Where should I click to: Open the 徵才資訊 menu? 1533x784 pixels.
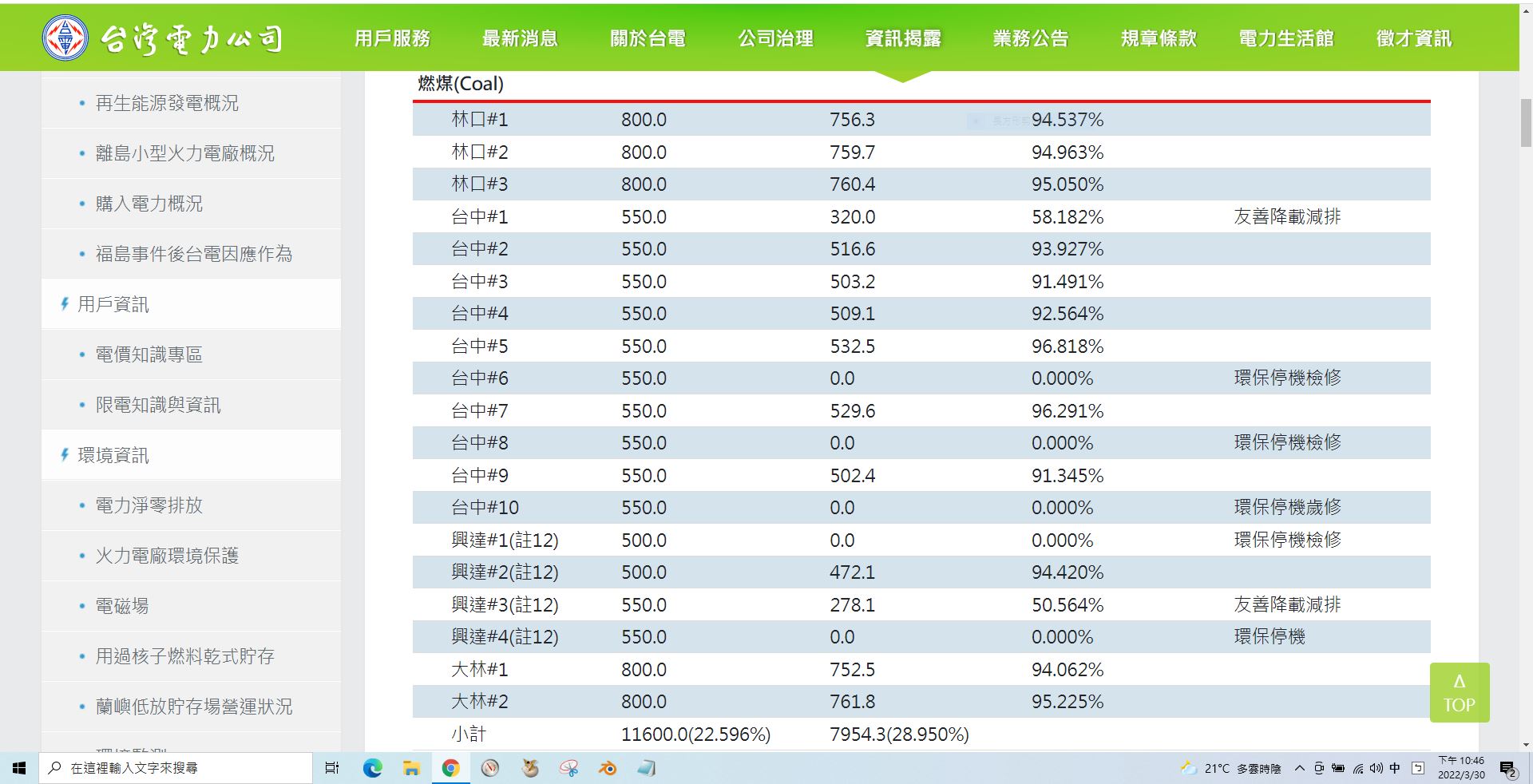(1414, 38)
